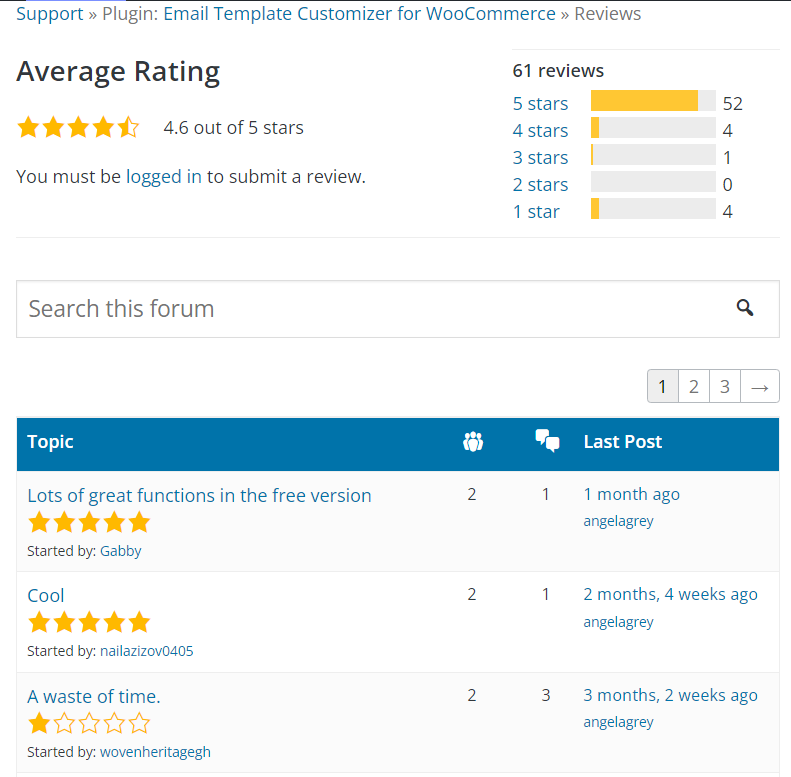Show only 1 star reviews
This screenshot has width=791, height=777.
tap(536, 211)
